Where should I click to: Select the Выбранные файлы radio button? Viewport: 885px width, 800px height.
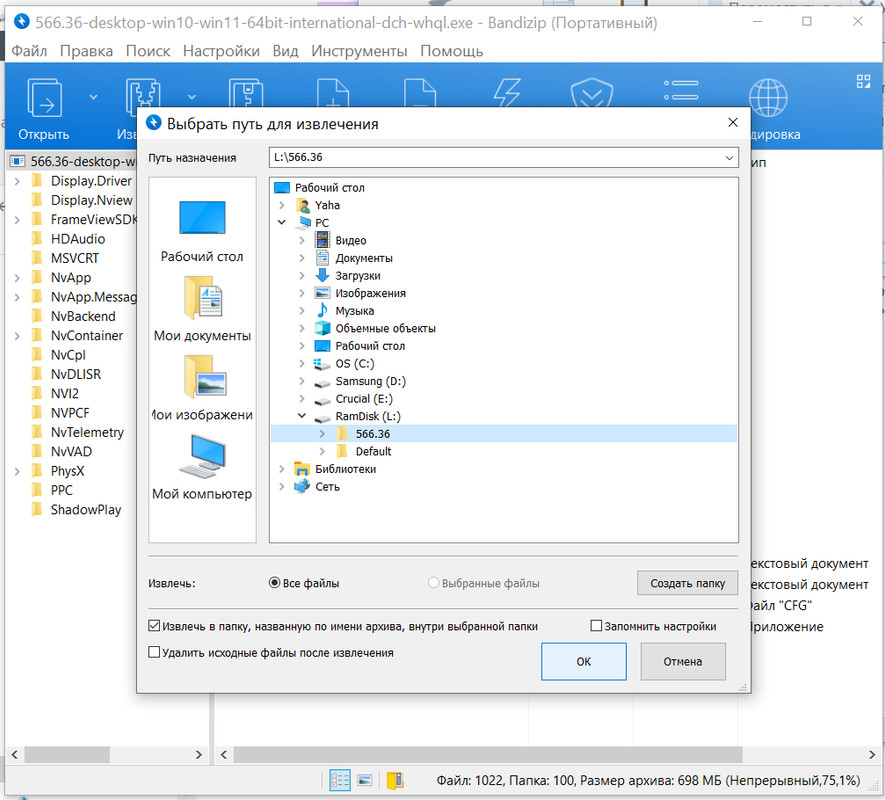433,583
